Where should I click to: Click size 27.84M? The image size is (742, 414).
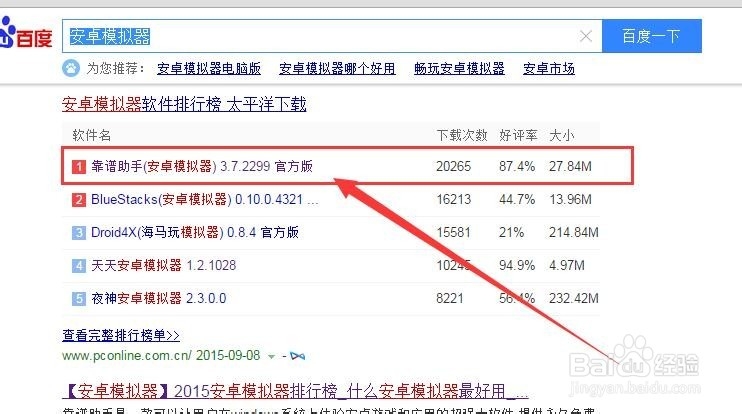tap(570, 167)
